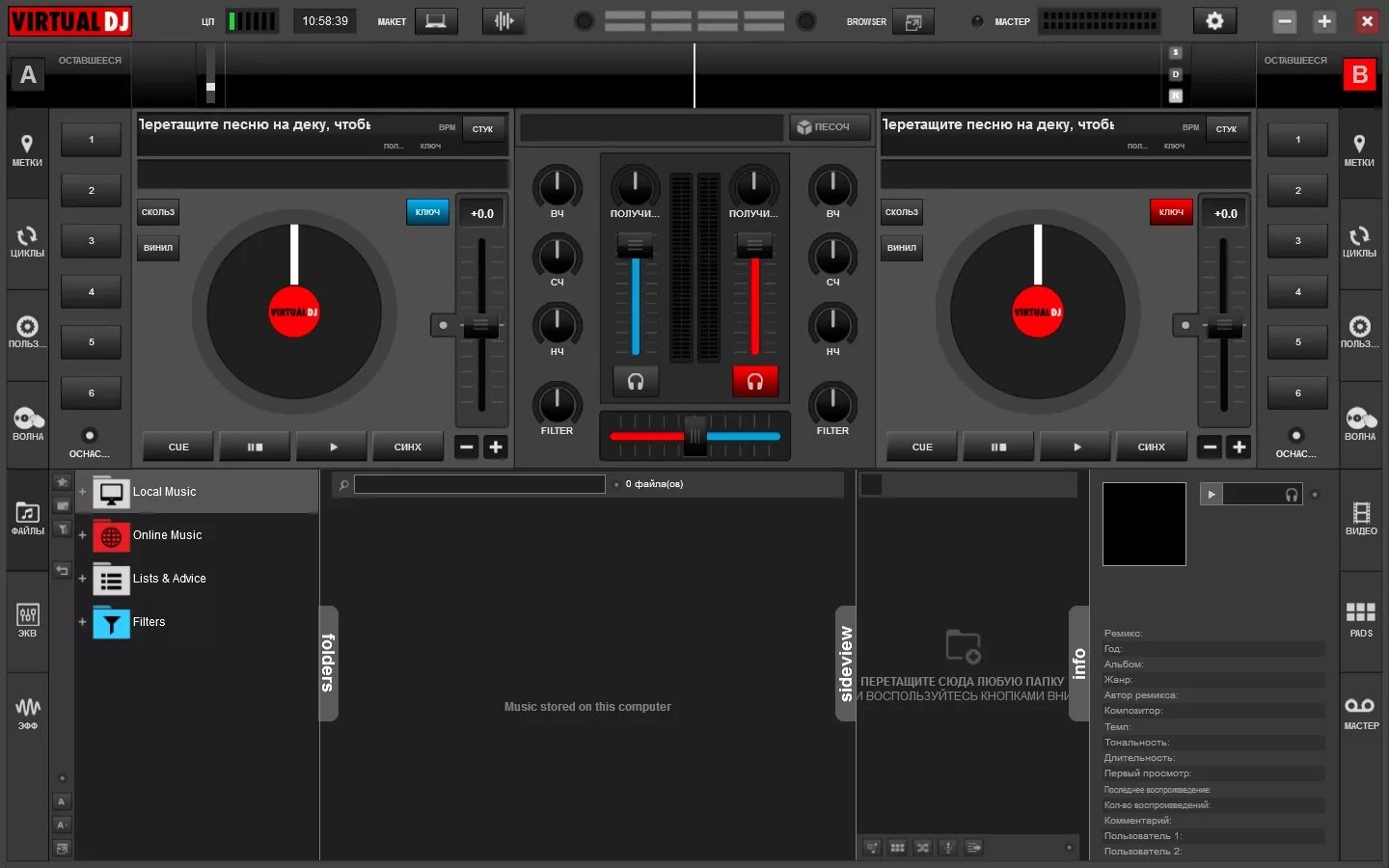The width and height of the screenshot is (1389, 868).
Task: Click the right channel volume fader
Action: 754,246
